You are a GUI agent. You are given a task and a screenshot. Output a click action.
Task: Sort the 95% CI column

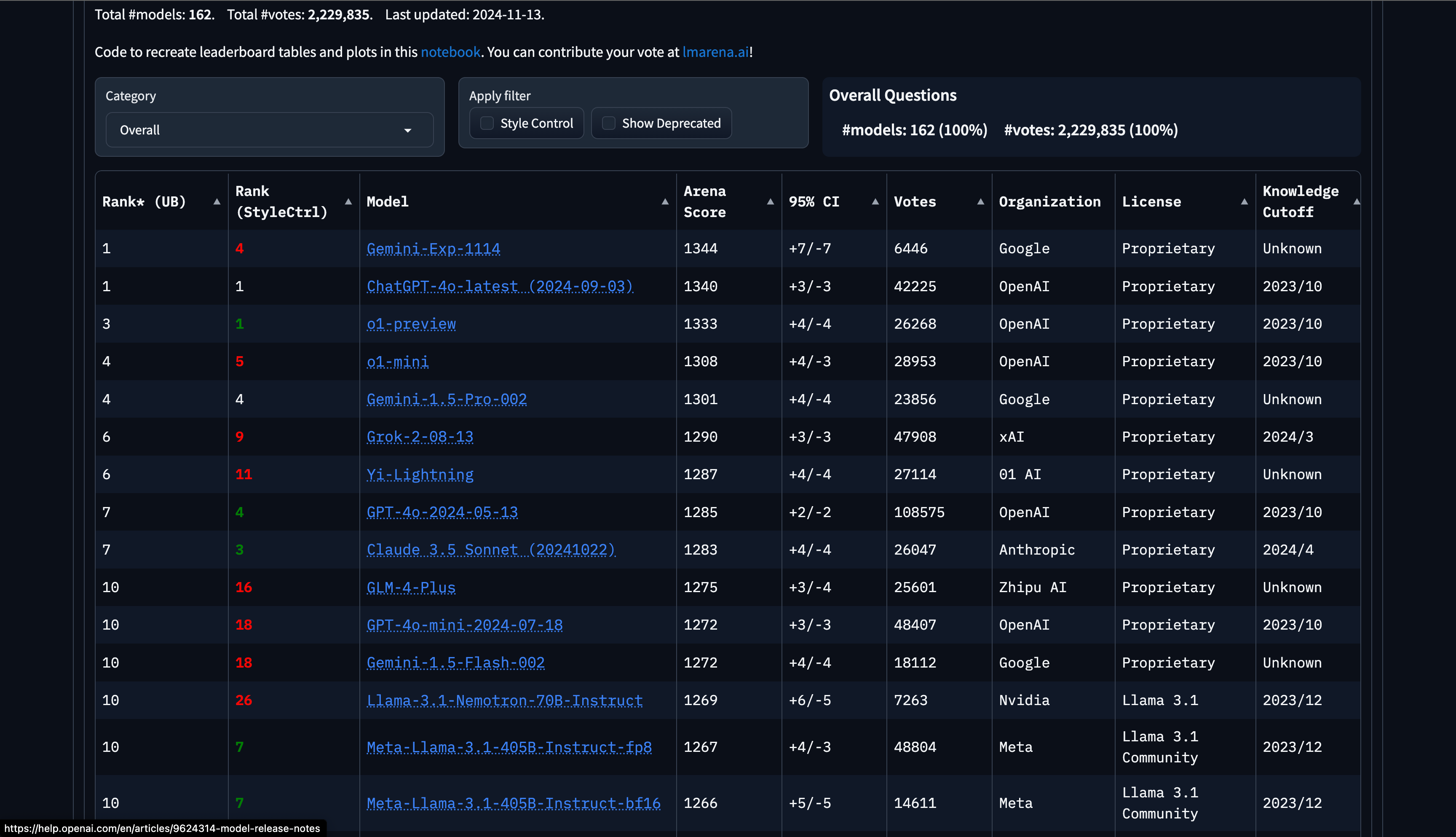click(x=875, y=202)
